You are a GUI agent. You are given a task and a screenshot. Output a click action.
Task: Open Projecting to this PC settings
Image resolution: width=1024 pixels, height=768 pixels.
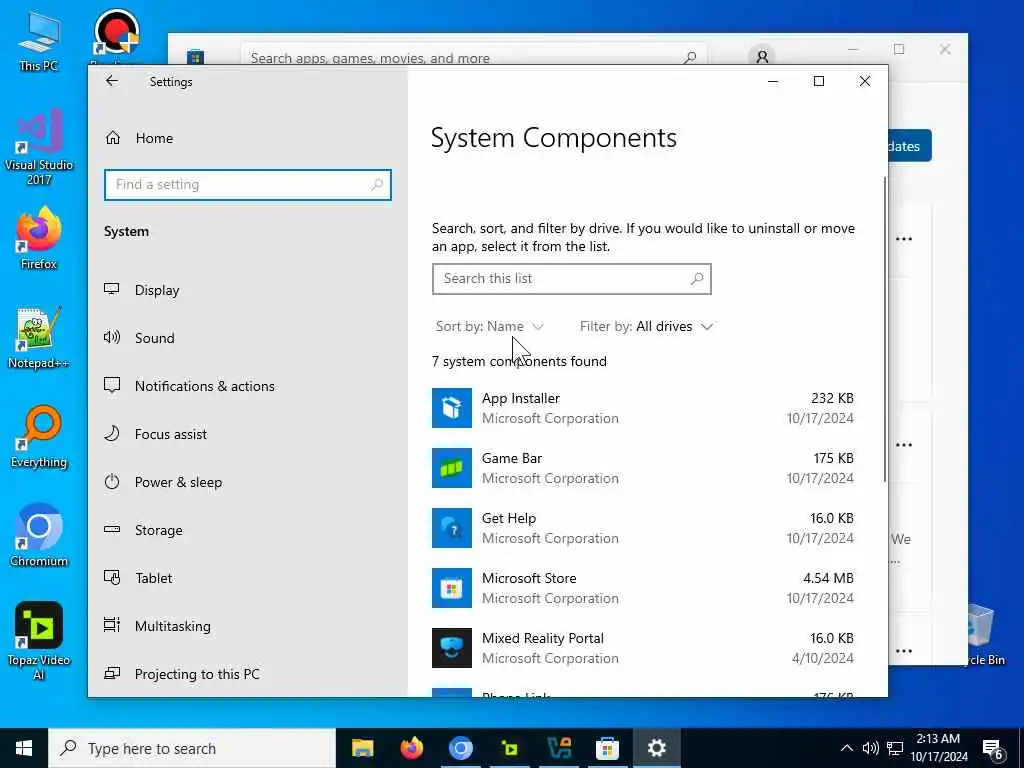tap(197, 674)
